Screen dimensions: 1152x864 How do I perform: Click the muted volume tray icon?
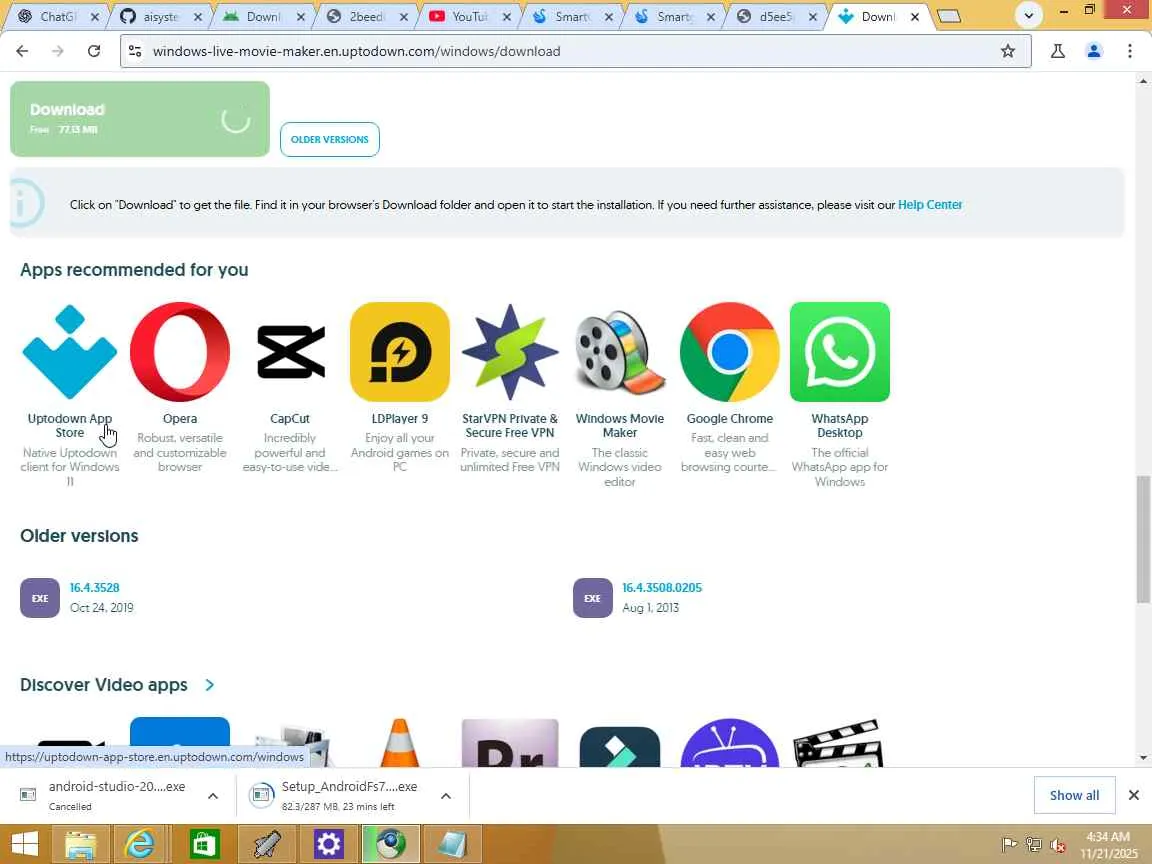pyautogui.click(x=1058, y=845)
